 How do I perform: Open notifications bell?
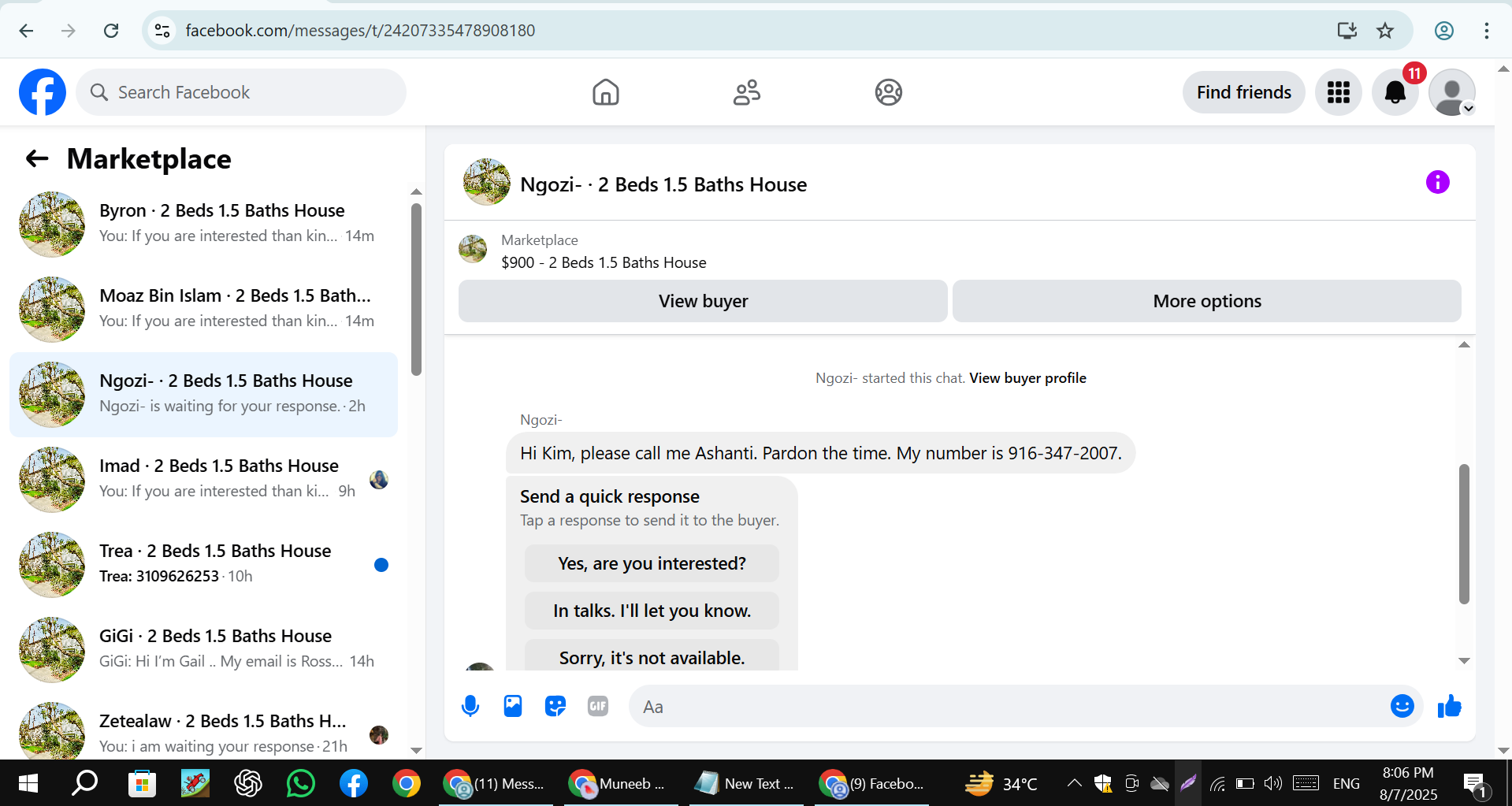coord(1395,92)
